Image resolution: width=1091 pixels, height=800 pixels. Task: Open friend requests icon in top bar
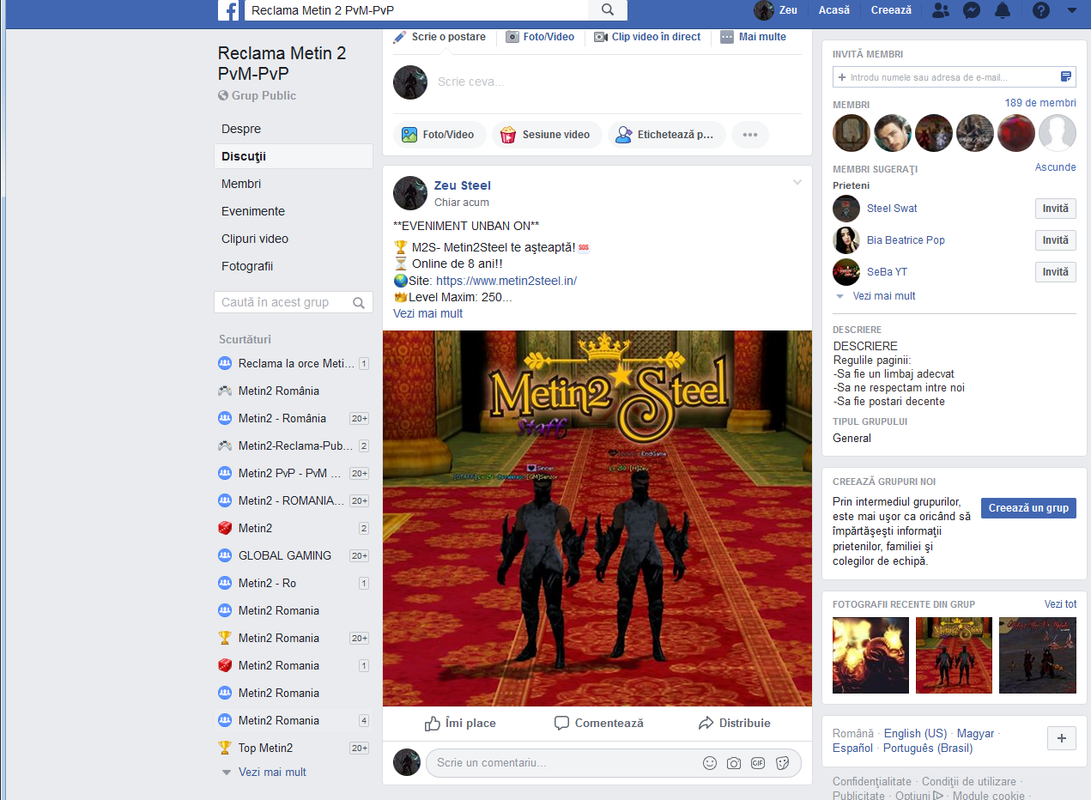[940, 10]
